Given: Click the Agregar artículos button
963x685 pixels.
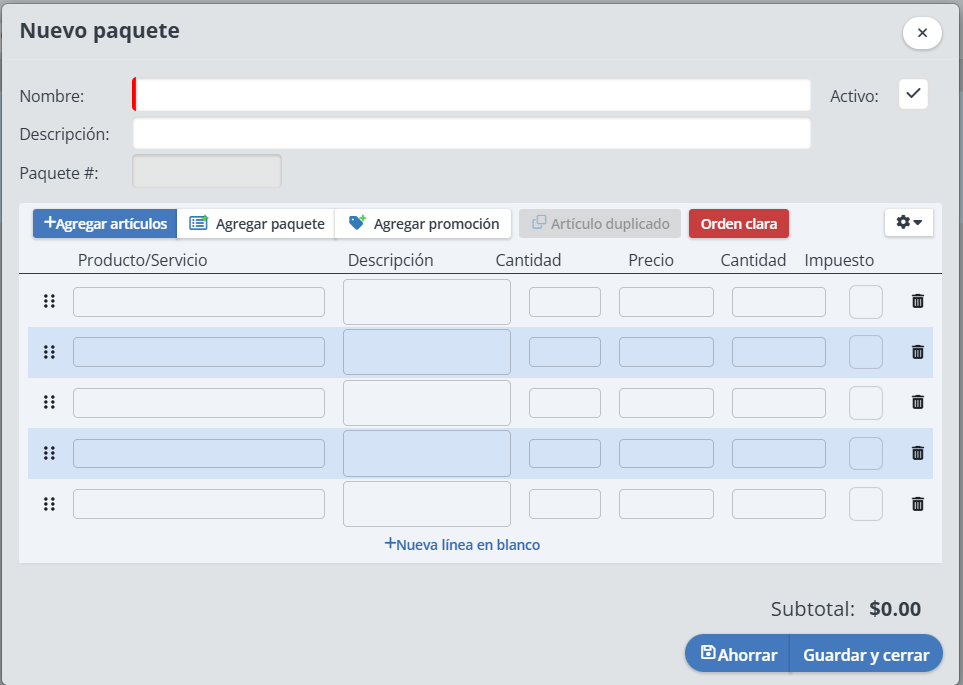Looking at the screenshot, I should 105,224.
